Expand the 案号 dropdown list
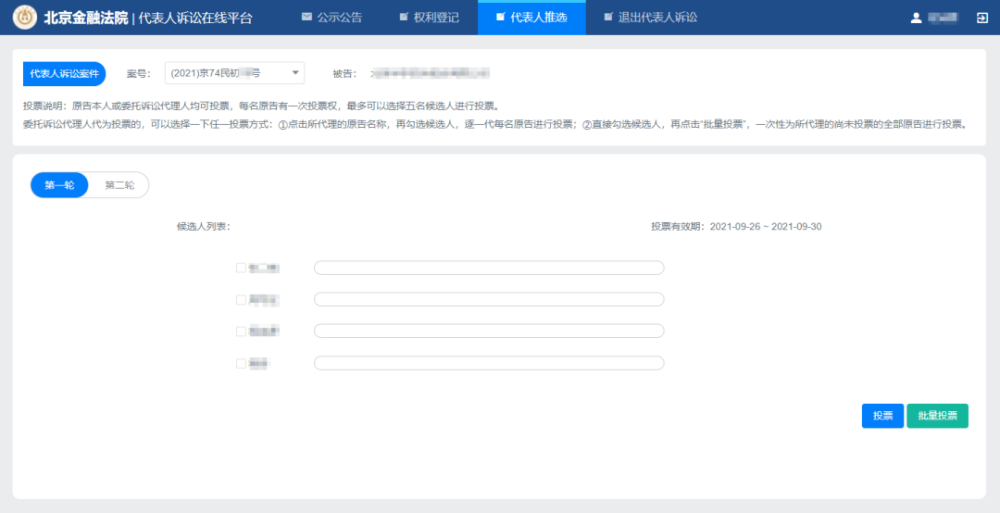Viewport: 1000px width, 513px height. tap(235, 73)
